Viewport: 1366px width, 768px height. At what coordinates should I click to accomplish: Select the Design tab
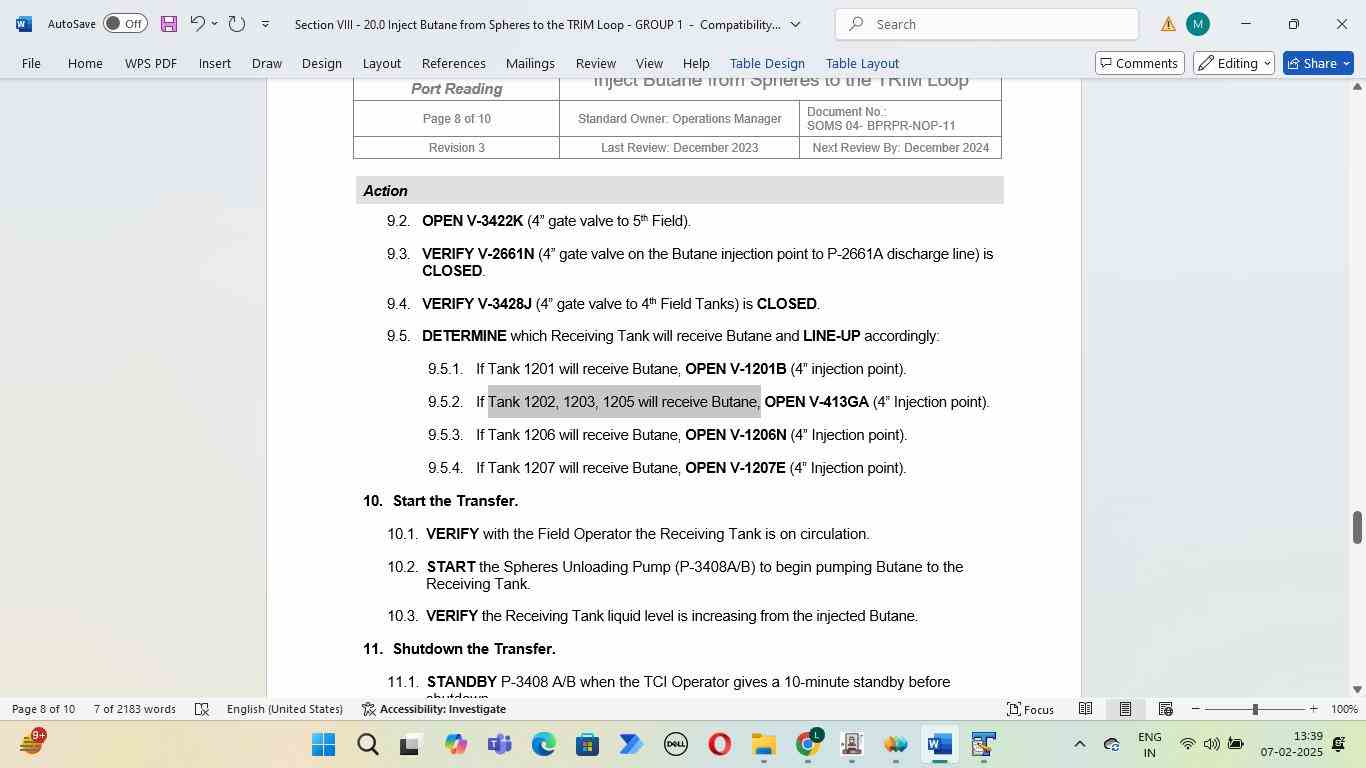pos(322,63)
